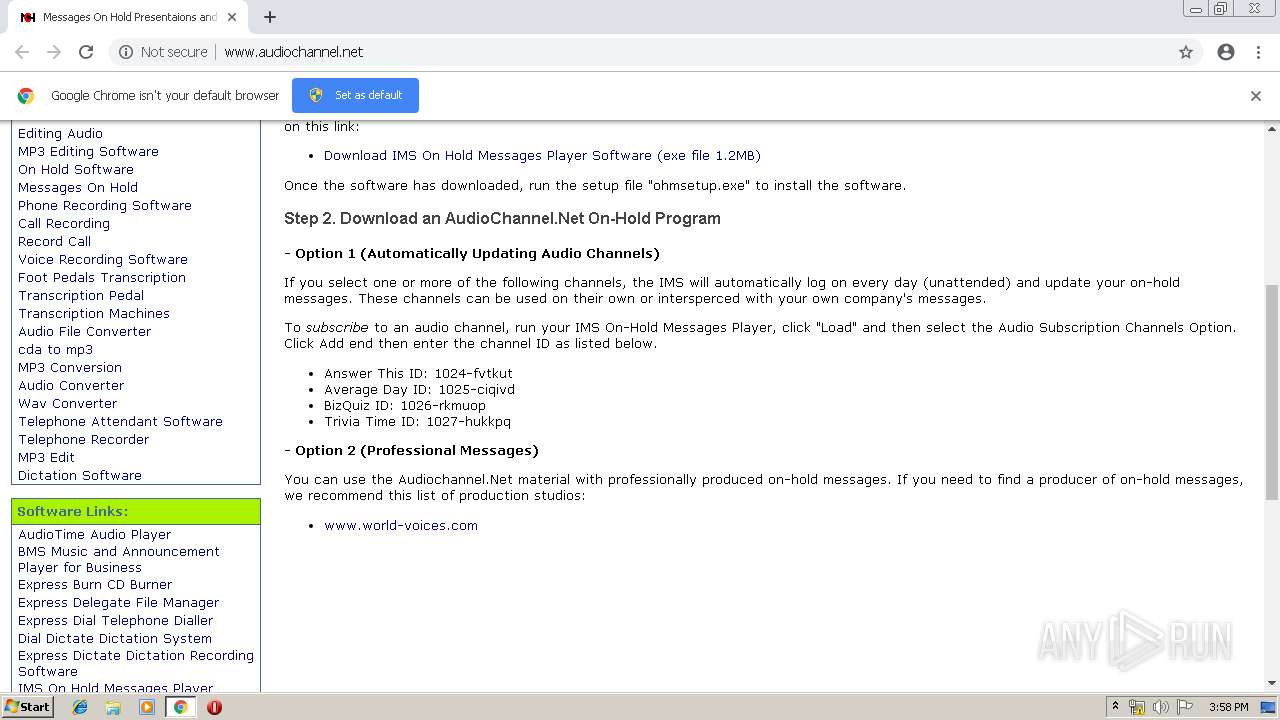
Task: Open the Express Dial Telephone Dialler link
Action: (x=115, y=620)
